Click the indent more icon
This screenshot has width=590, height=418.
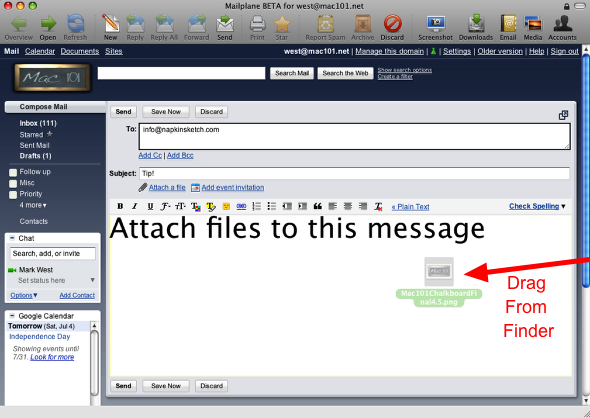point(302,206)
